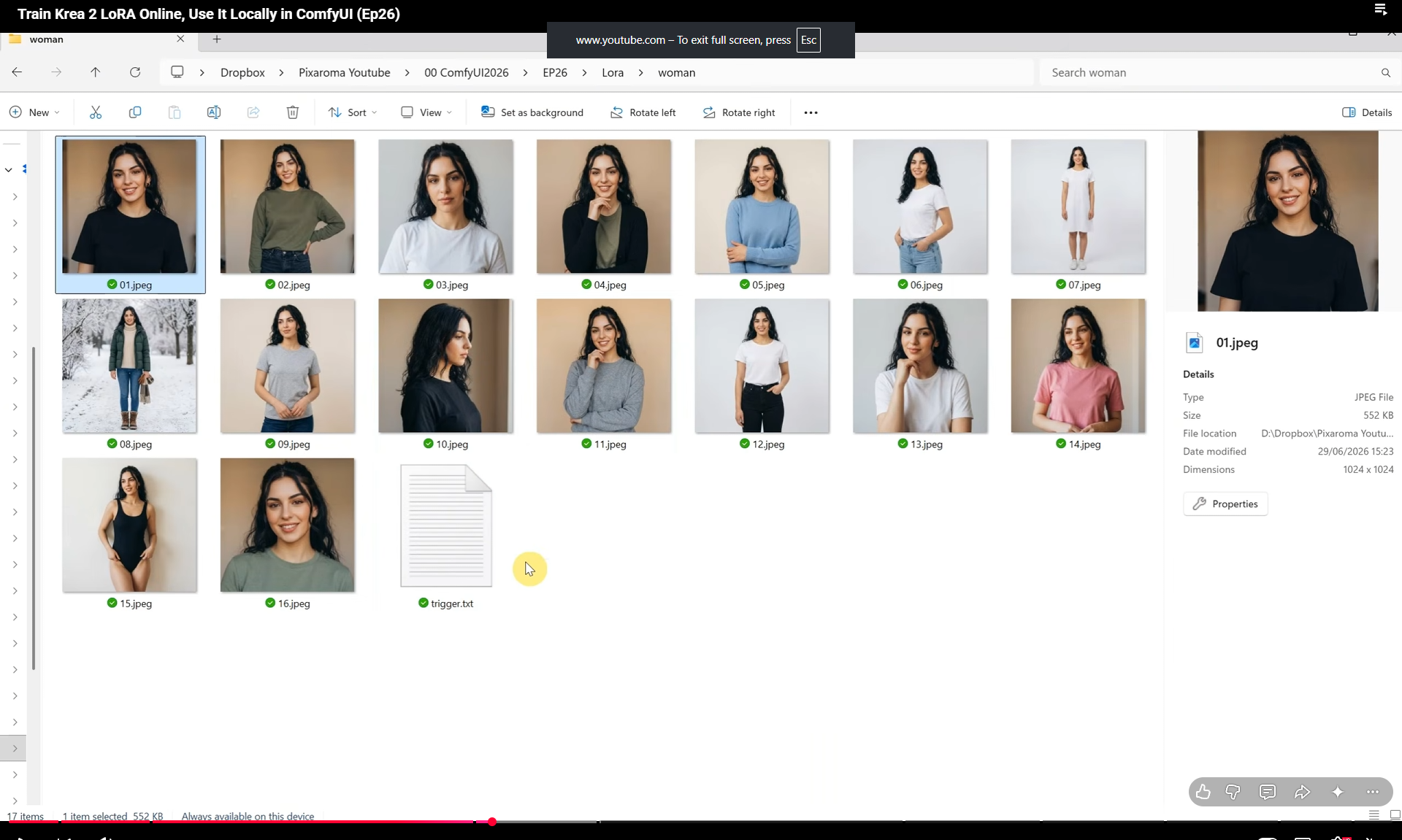The image size is (1402, 840).
Task: Click the navigation pane scrollbar
Action: click(34, 508)
